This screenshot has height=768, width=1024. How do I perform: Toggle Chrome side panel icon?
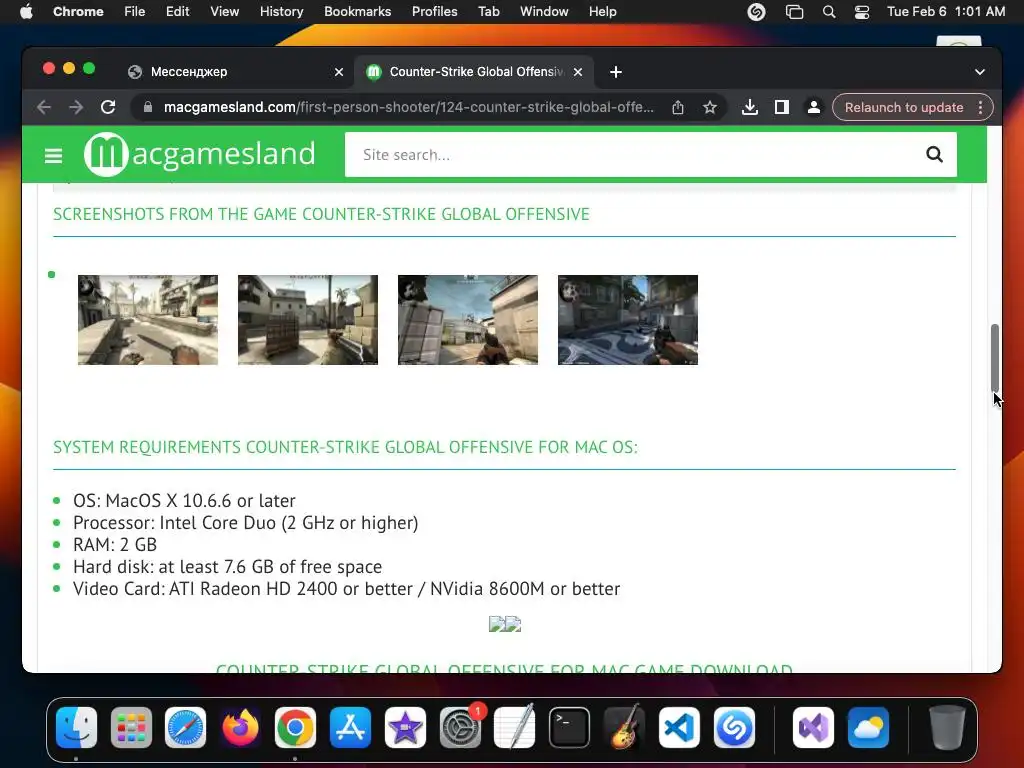tap(782, 107)
